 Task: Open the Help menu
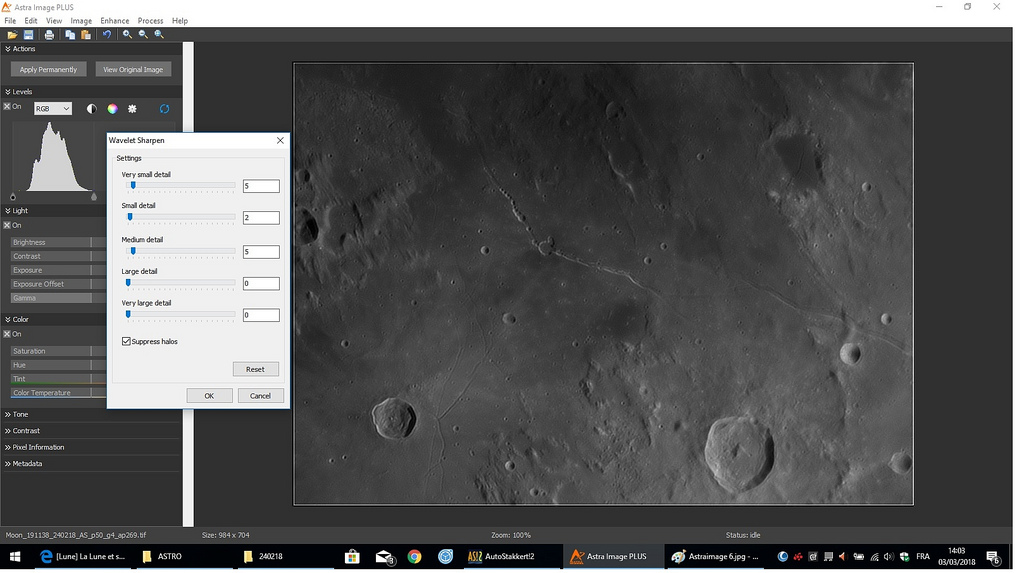pos(180,21)
